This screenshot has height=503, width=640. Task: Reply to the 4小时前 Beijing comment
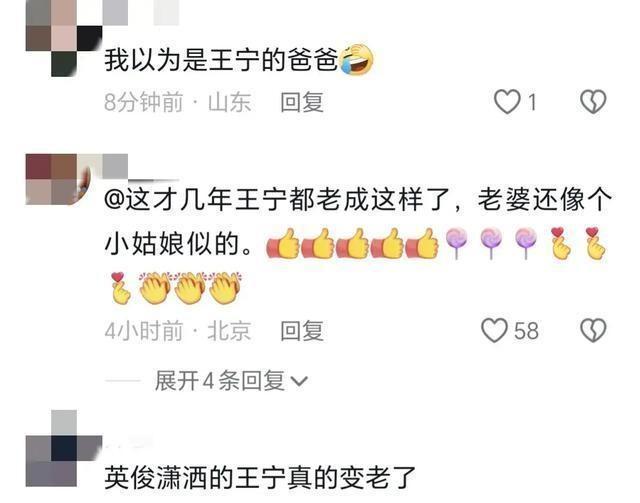click(x=302, y=331)
